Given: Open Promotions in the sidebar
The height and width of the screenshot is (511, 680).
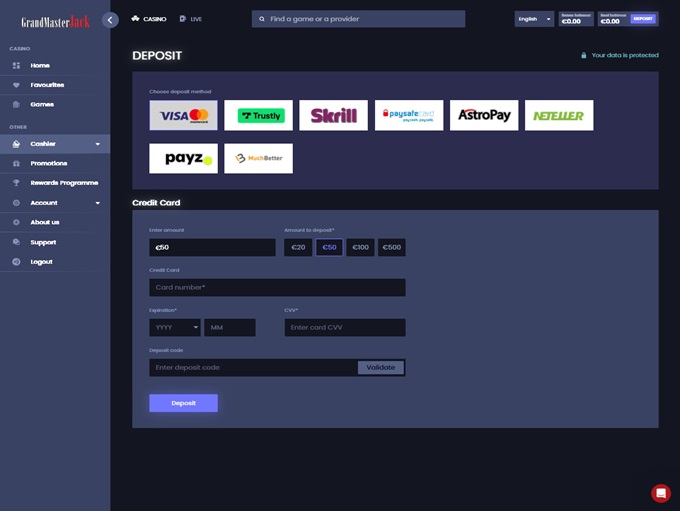Looking at the screenshot, I should (x=48, y=163).
